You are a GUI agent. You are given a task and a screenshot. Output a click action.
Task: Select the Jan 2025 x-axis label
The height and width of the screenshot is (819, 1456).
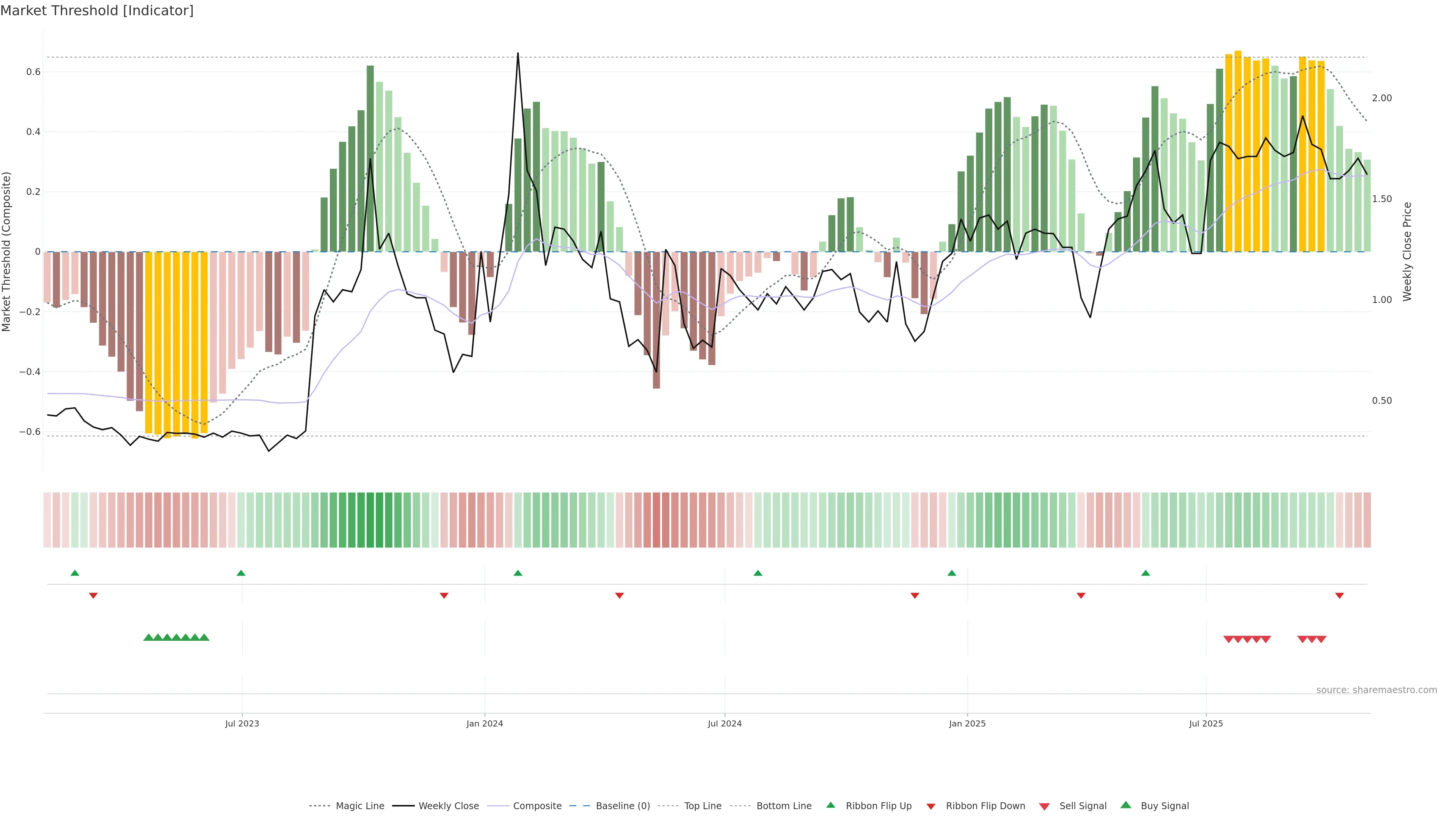point(967,723)
